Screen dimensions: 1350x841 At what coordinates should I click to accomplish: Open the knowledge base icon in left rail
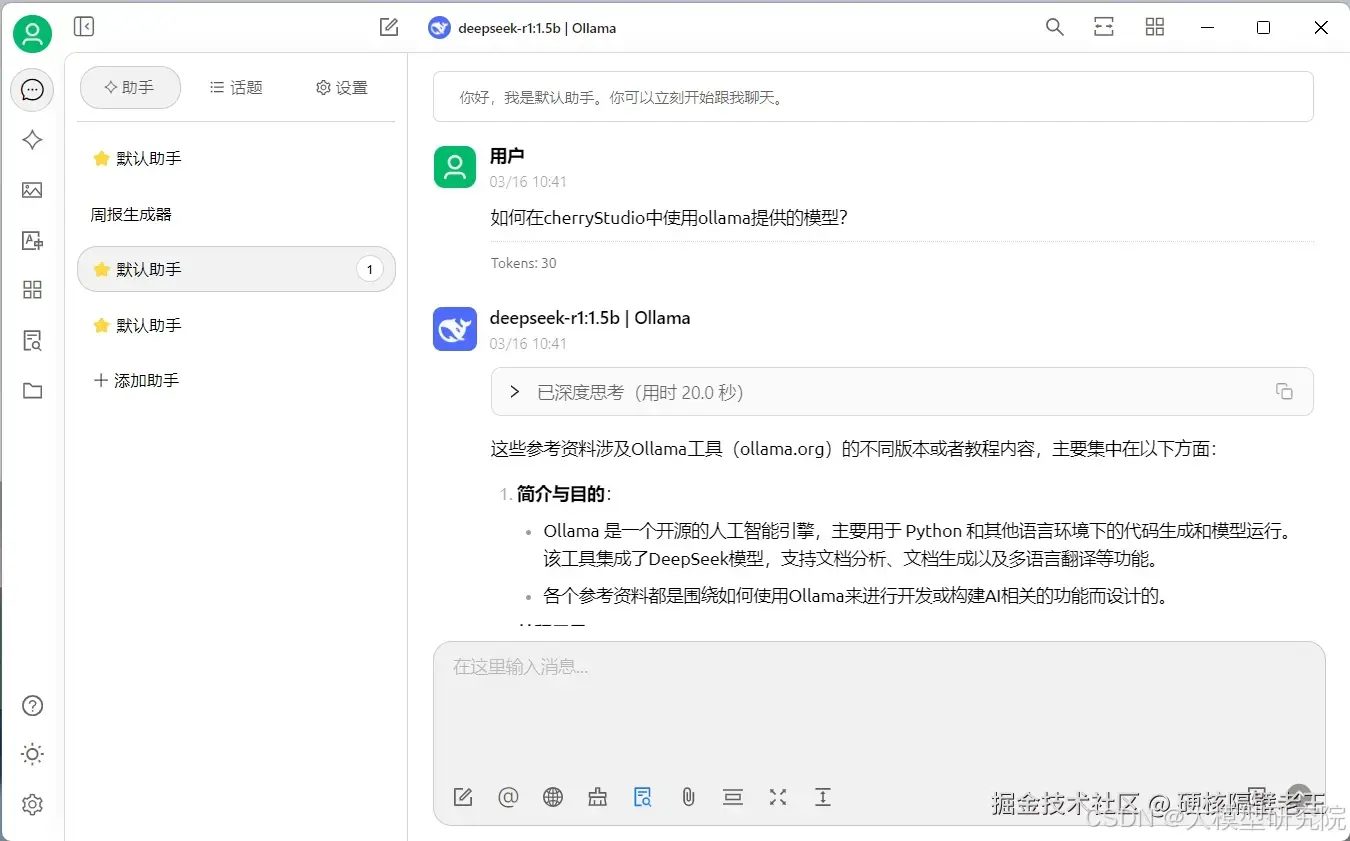coord(32,340)
